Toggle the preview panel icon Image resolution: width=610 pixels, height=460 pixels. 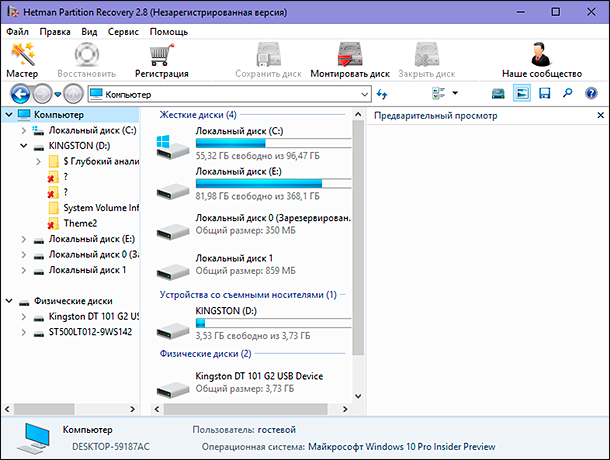521,93
